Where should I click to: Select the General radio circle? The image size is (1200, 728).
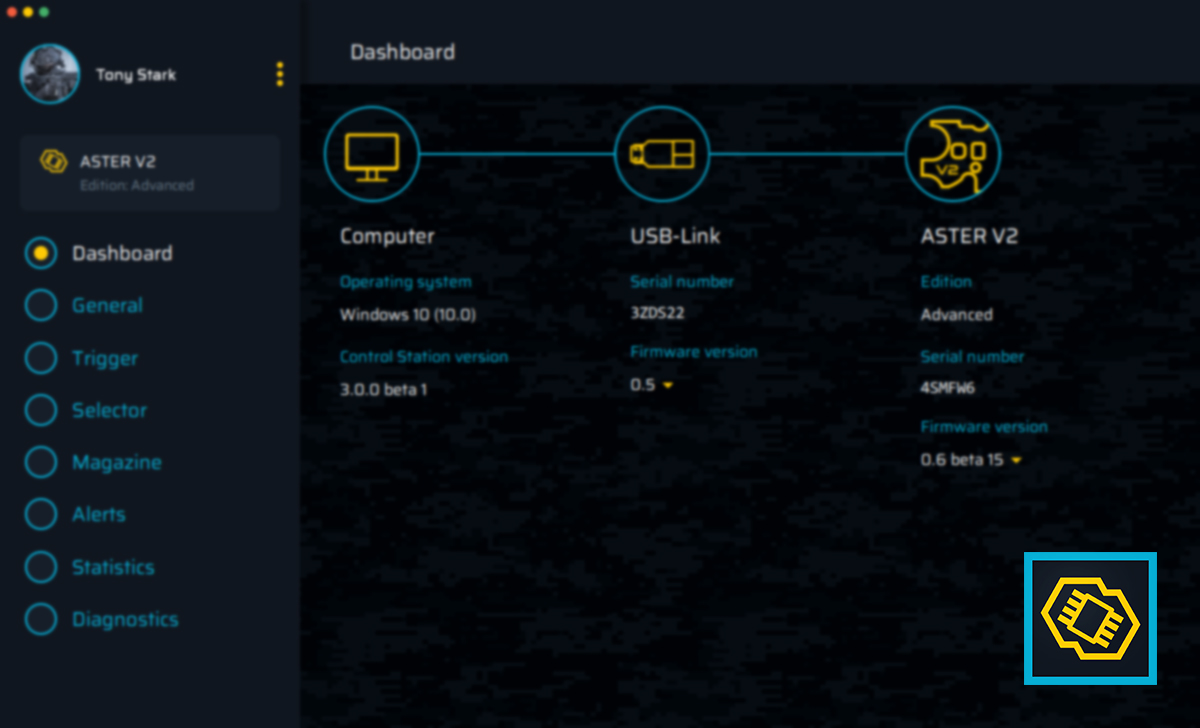click(x=41, y=306)
